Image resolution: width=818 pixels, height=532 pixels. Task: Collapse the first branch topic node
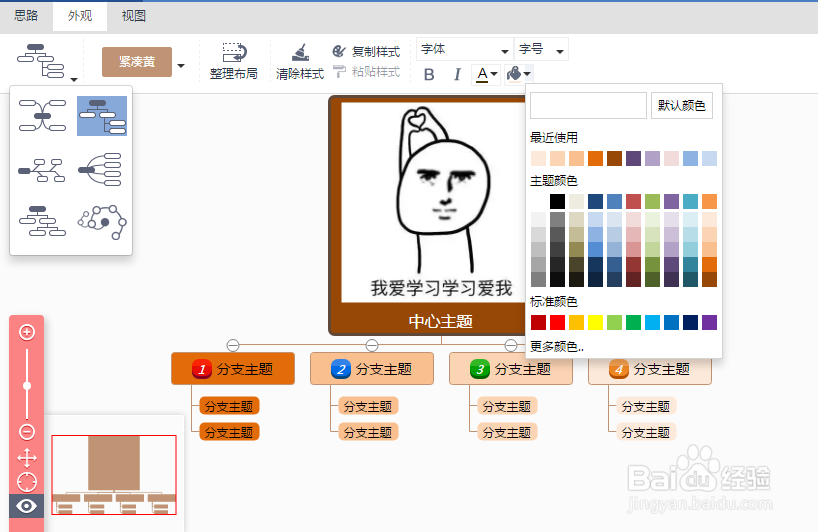(x=233, y=345)
